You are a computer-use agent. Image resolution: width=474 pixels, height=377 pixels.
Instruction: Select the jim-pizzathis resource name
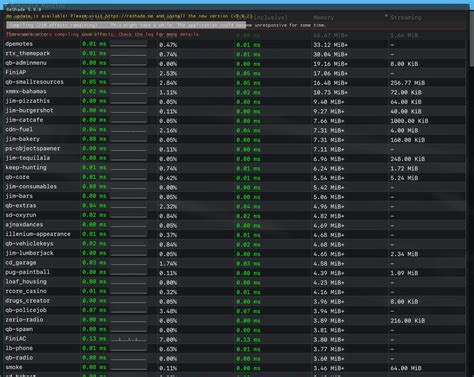(x=28, y=101)
